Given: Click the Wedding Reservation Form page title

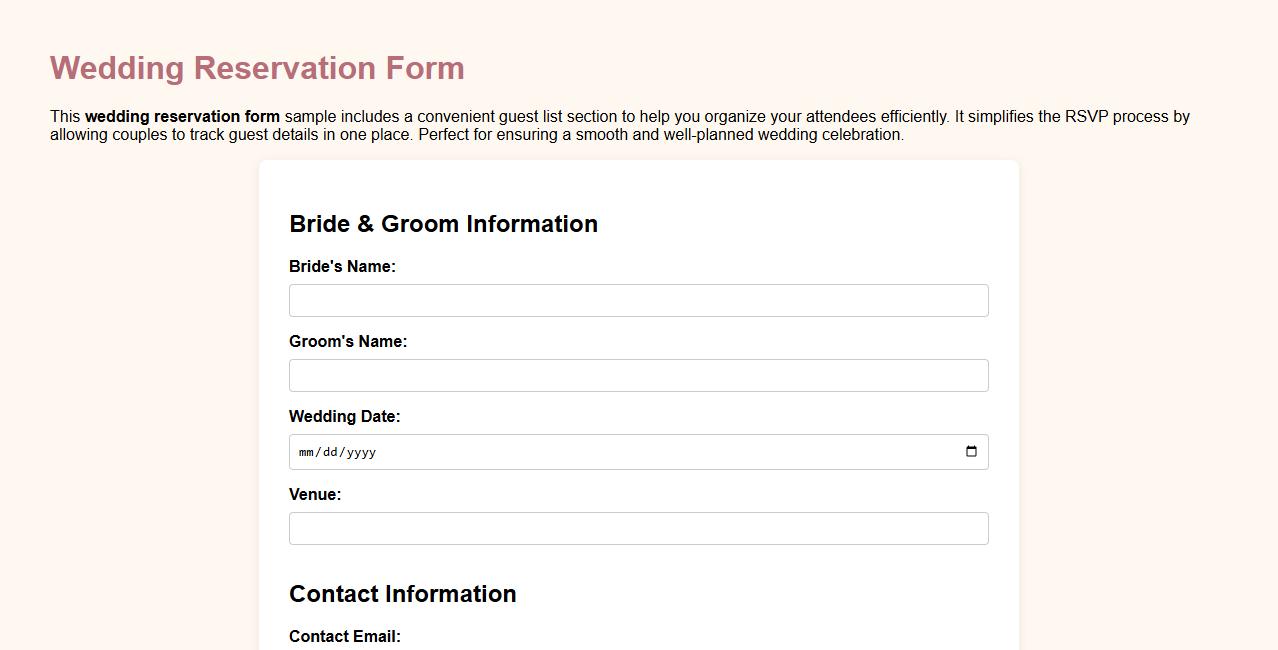Looking at the screenshot, I should tap(256, 68).
